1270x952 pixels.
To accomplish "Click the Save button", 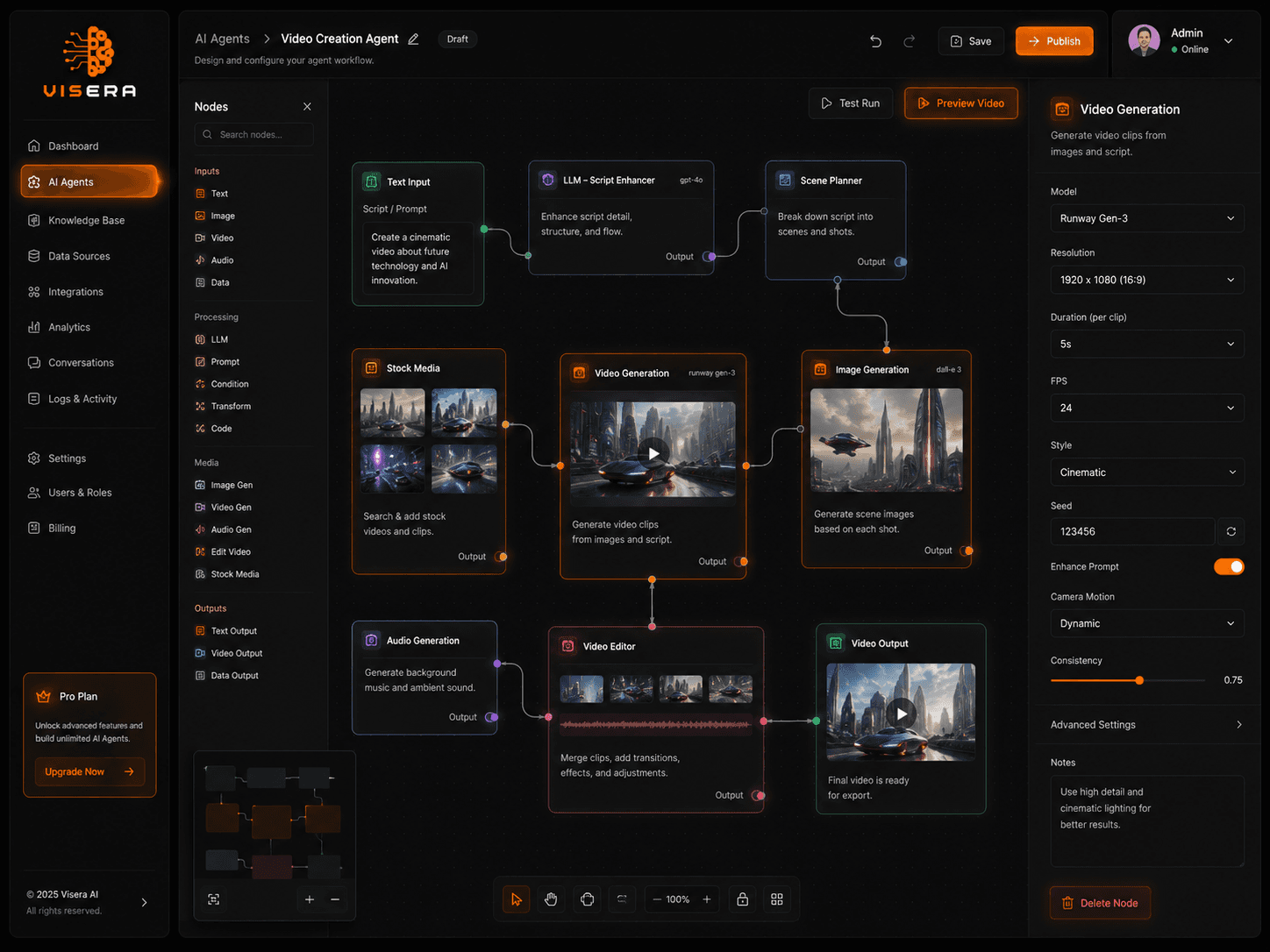I will tap(971, 41).
